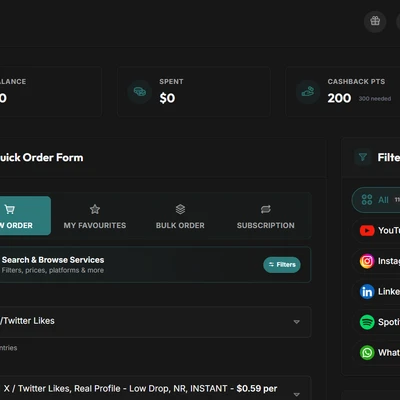Viewport: 400px width, 400px height.
Task: Switch to My Favourites tab
Action: [x=95, y=216]
